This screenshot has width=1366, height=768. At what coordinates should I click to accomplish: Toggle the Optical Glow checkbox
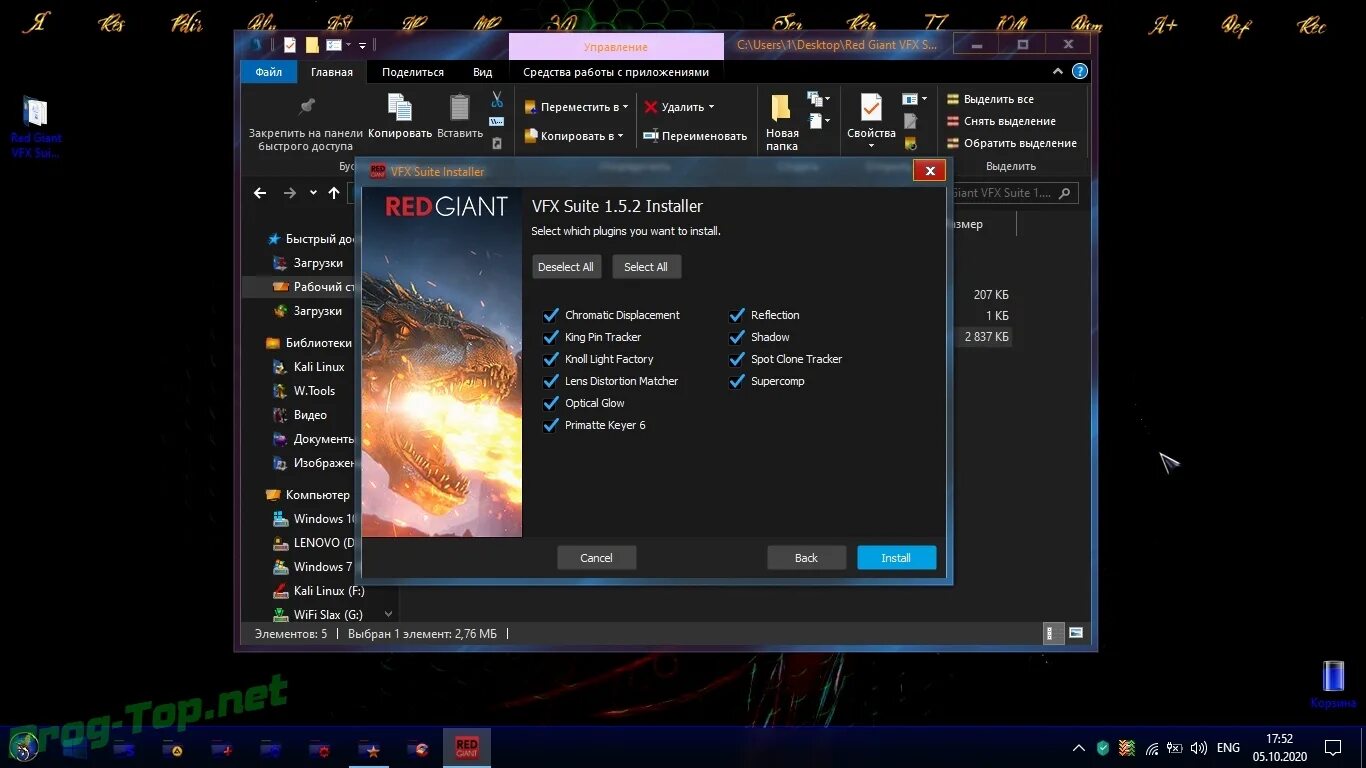[x=550, y=403]
